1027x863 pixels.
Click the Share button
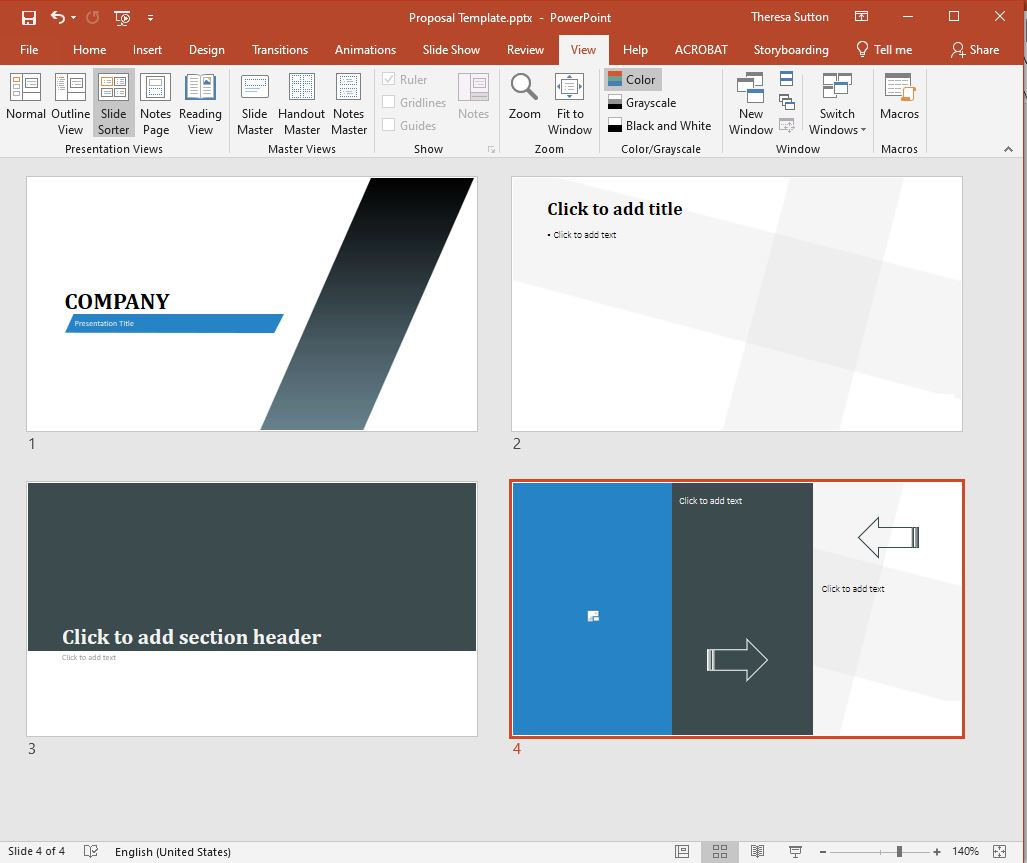point(974,50)
